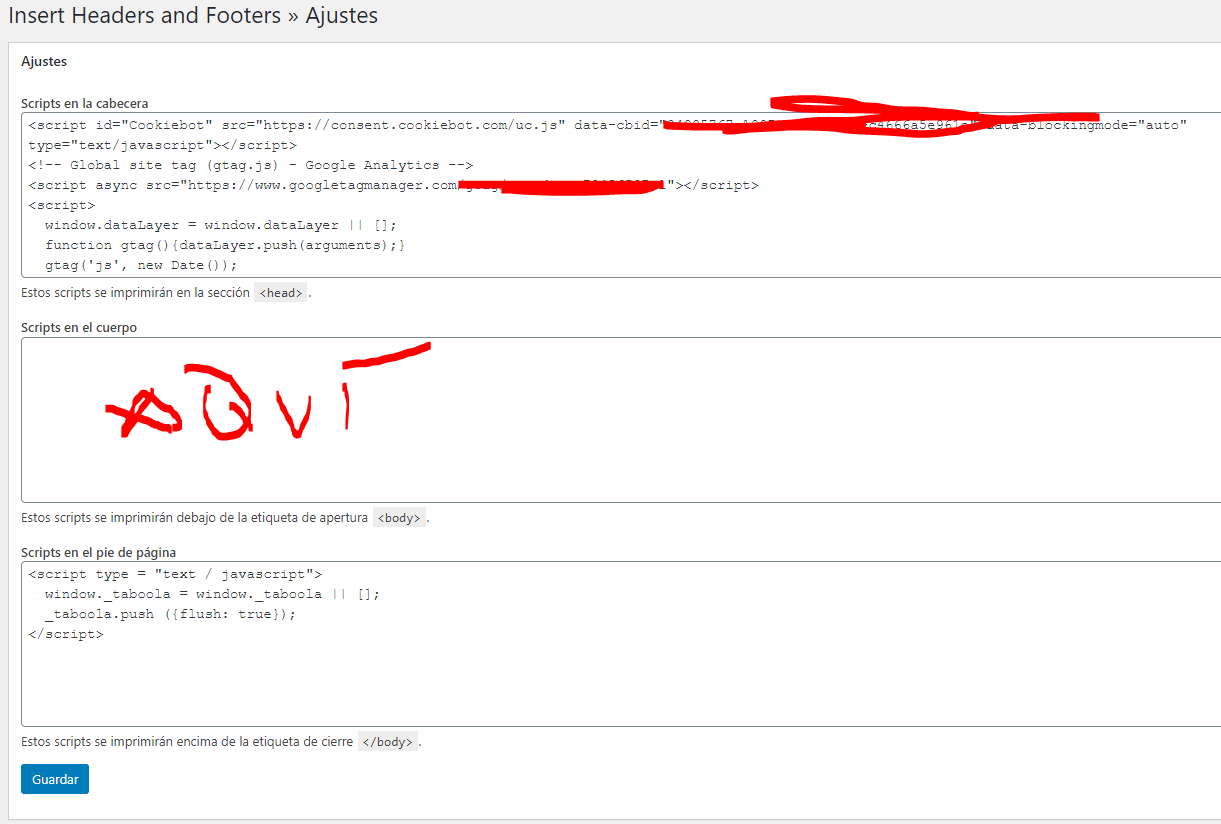Screen dimensions: 1221x824
Task: Click the Guardar button
Action: point(55,779)
